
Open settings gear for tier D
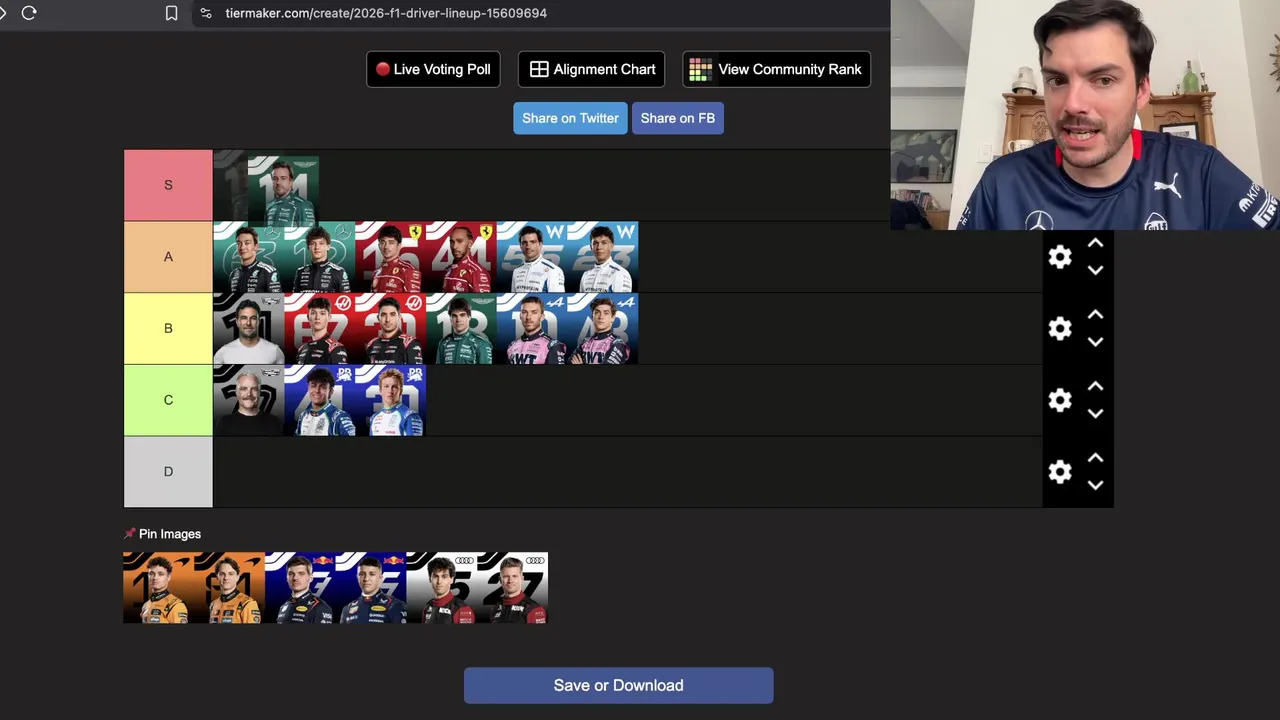pyautogui.click(x=1060, y=472)
